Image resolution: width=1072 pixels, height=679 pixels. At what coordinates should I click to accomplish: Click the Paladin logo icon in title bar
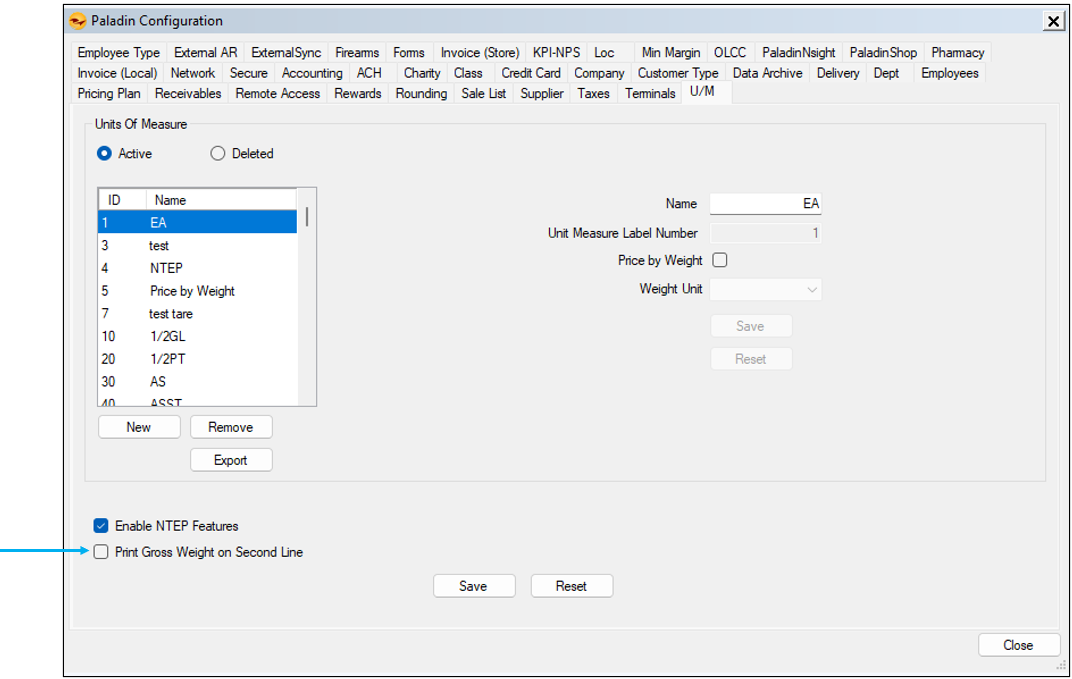(x=77, y=21)
